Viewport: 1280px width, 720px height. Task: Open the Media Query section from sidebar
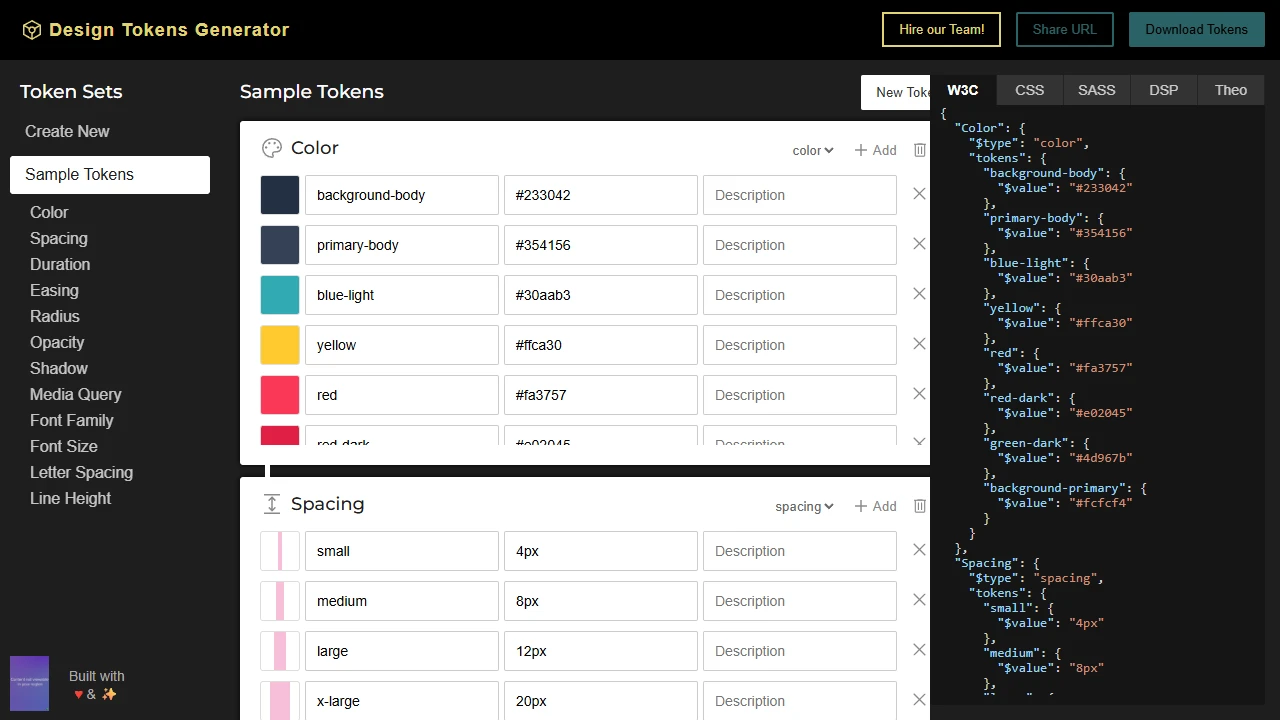pyautogui.click(x=75, y=394)
